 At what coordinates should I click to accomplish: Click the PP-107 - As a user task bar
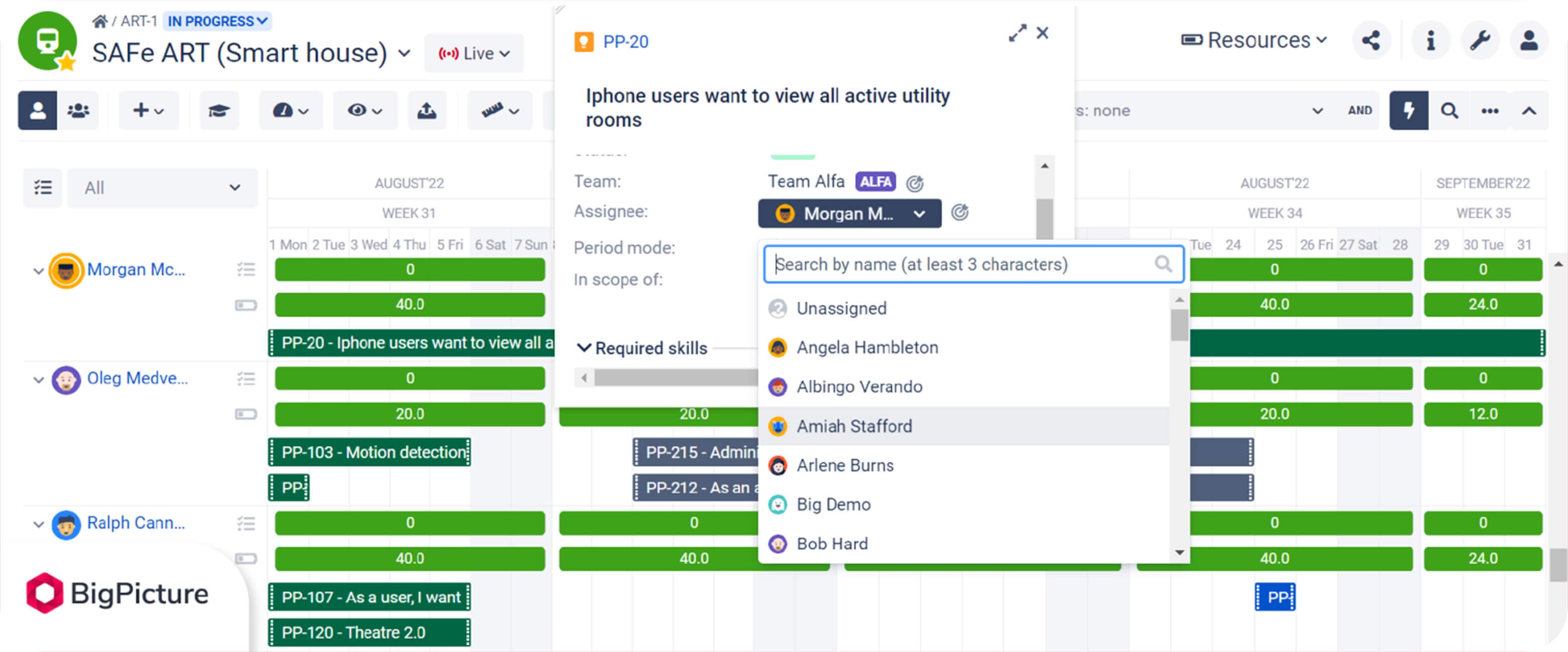[369, 597]
